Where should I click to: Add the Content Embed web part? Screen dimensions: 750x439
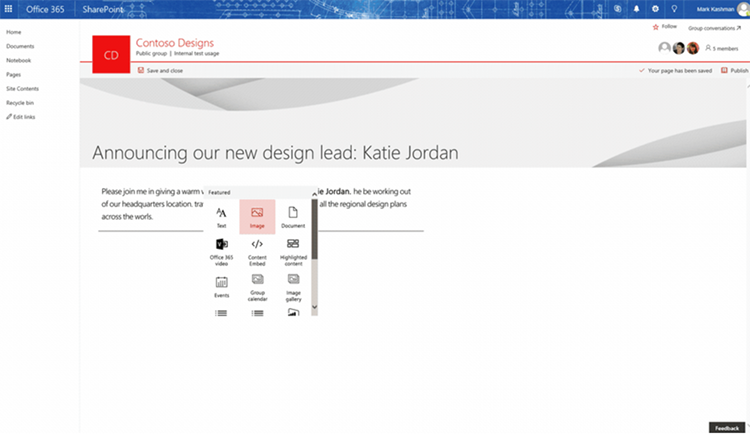257,252
